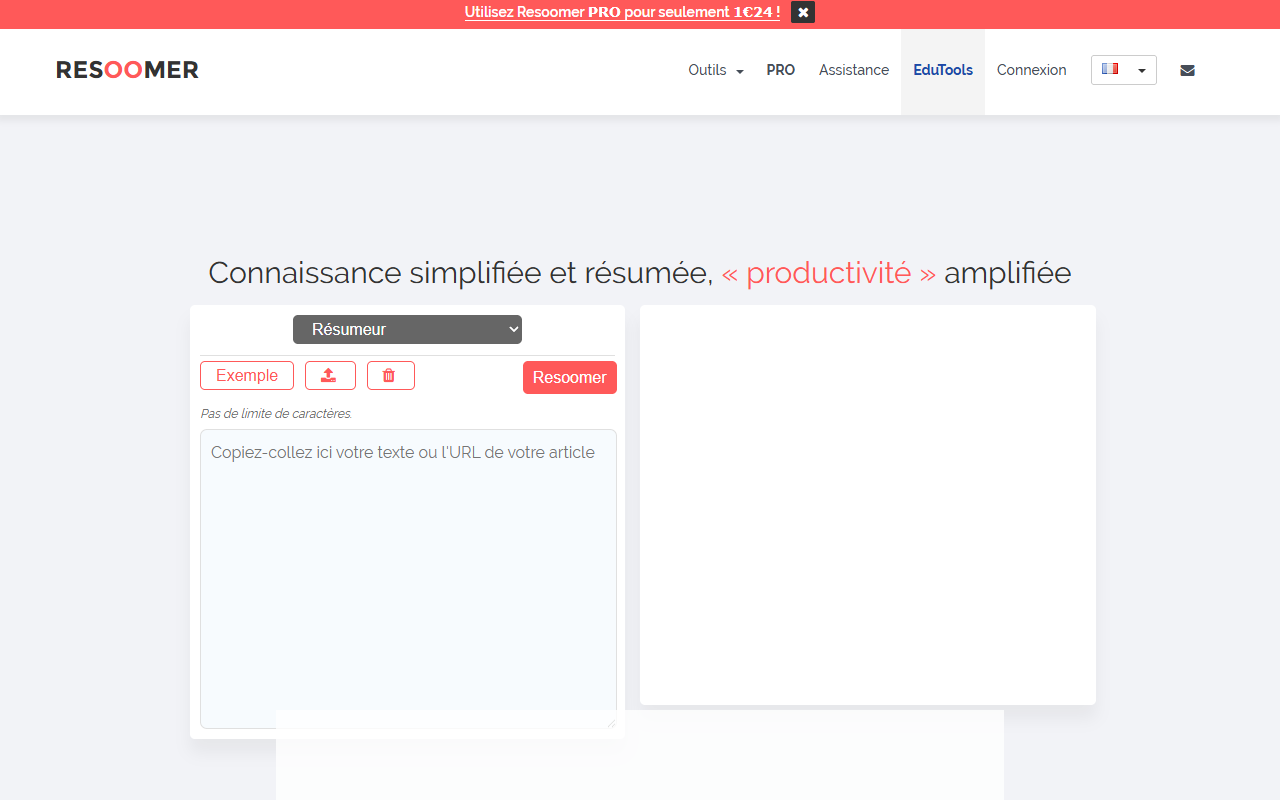Click the red Resoomer button
Screen dimensions: 1280x800
point(570,377)
